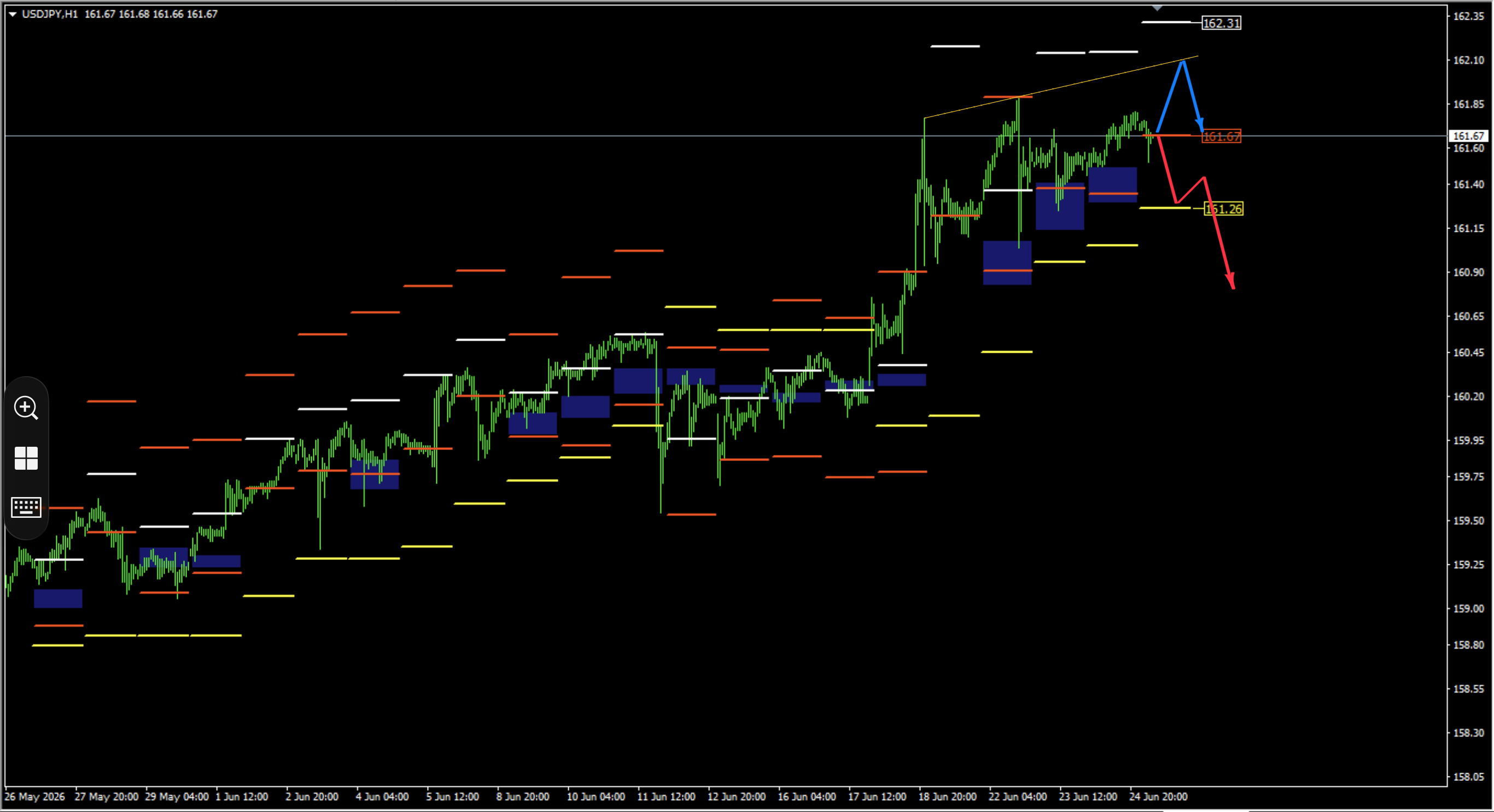Click the 160.20 value on the price scale
The height and width of the screenshot is (812, 1494).
click(1468, 397)
